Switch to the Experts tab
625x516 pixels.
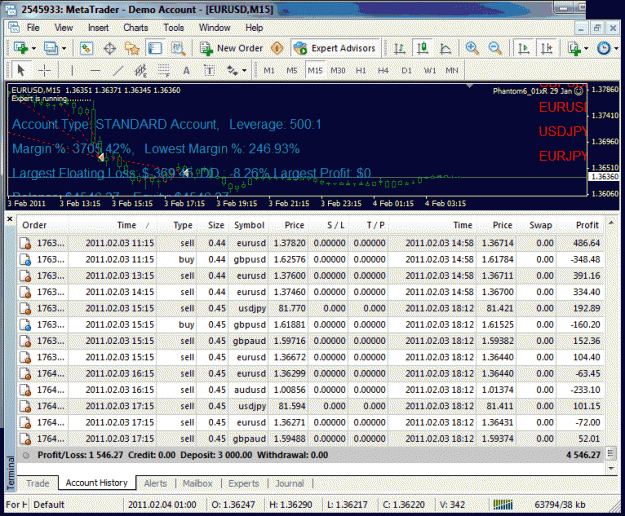pos(244,483)
